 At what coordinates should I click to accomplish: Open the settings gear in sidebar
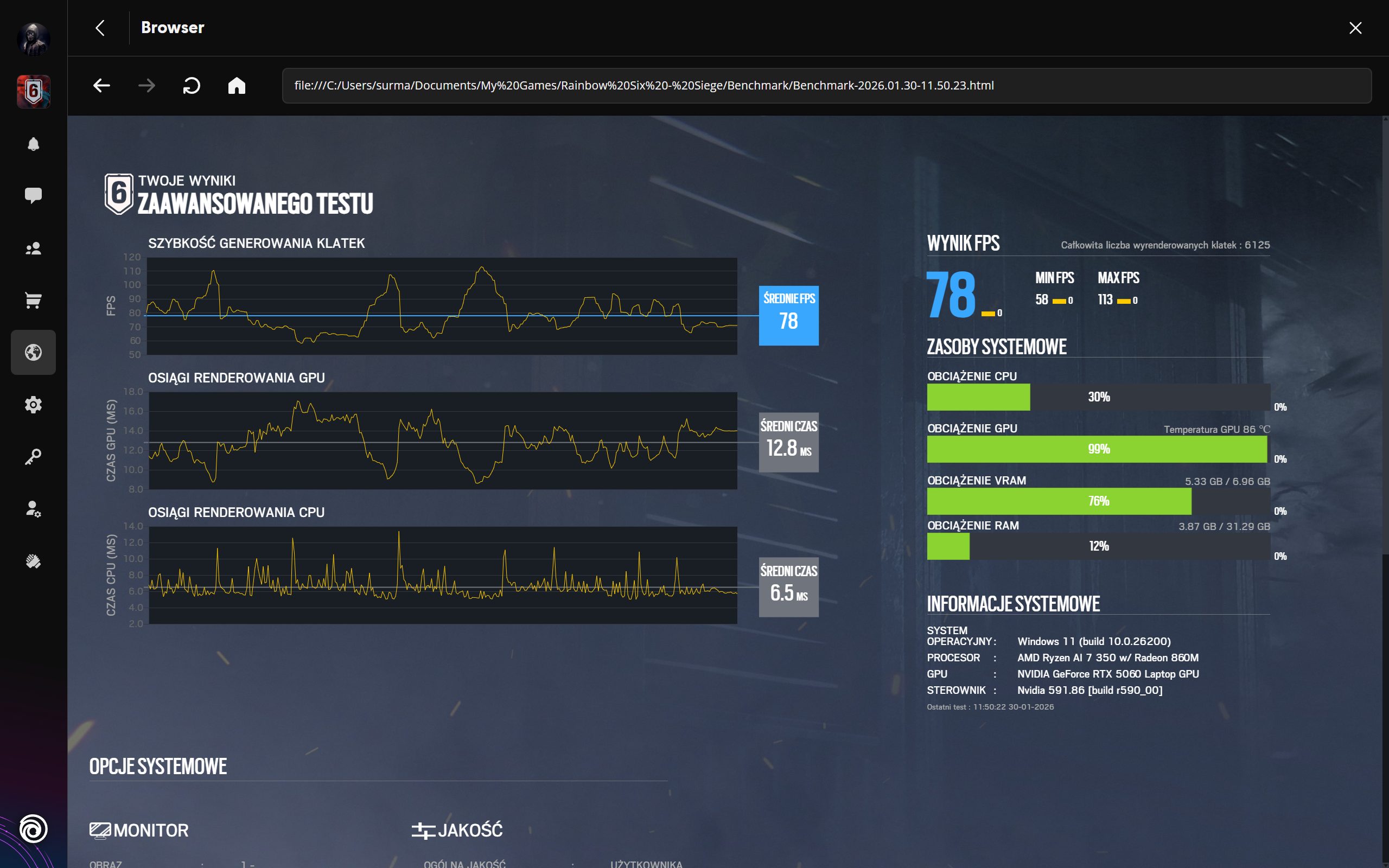[33, 405]
